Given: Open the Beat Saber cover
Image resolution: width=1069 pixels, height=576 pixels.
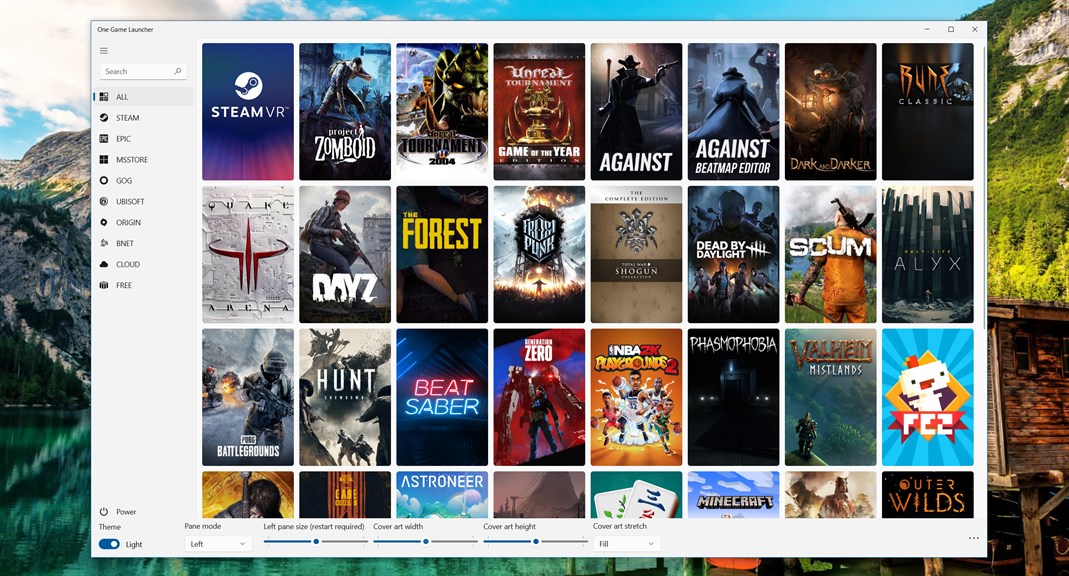Looking at the screenshot, I should point(442,397).
